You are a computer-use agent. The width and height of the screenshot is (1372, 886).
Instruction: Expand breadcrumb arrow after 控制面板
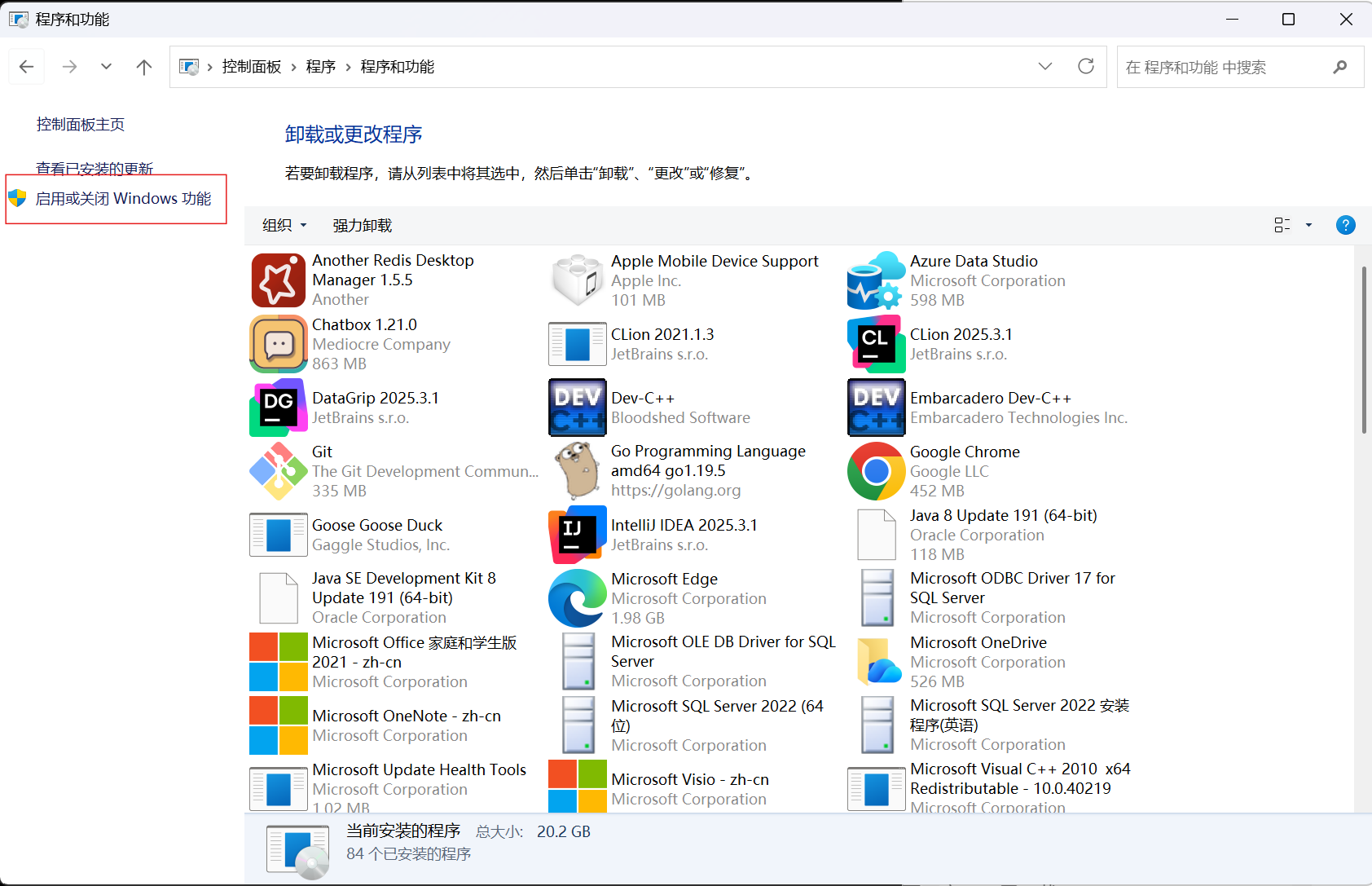pos(294,67)
